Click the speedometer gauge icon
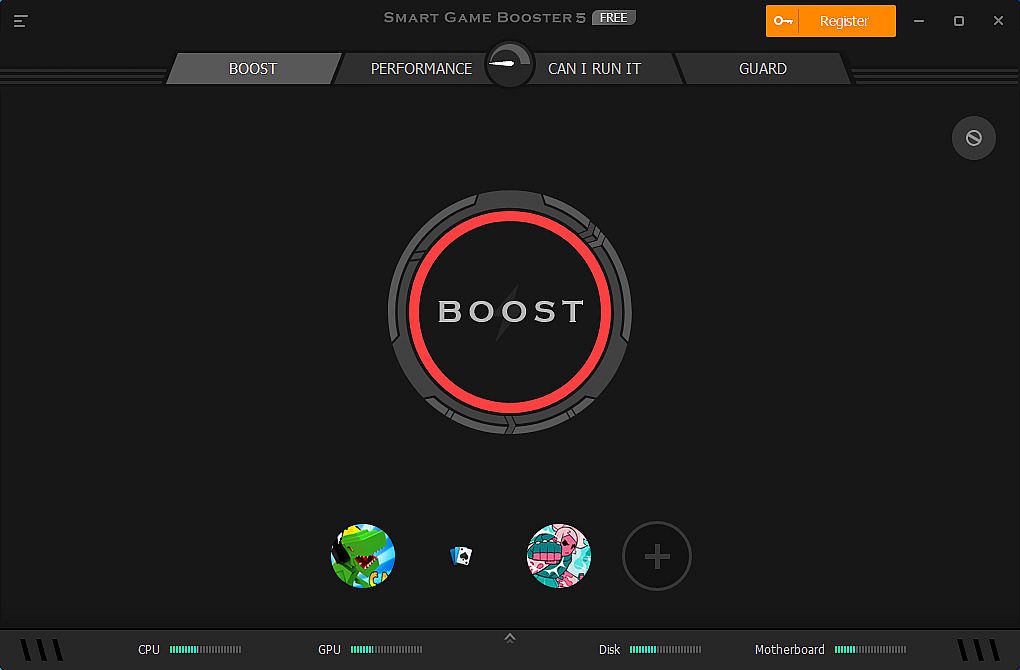 509,64
